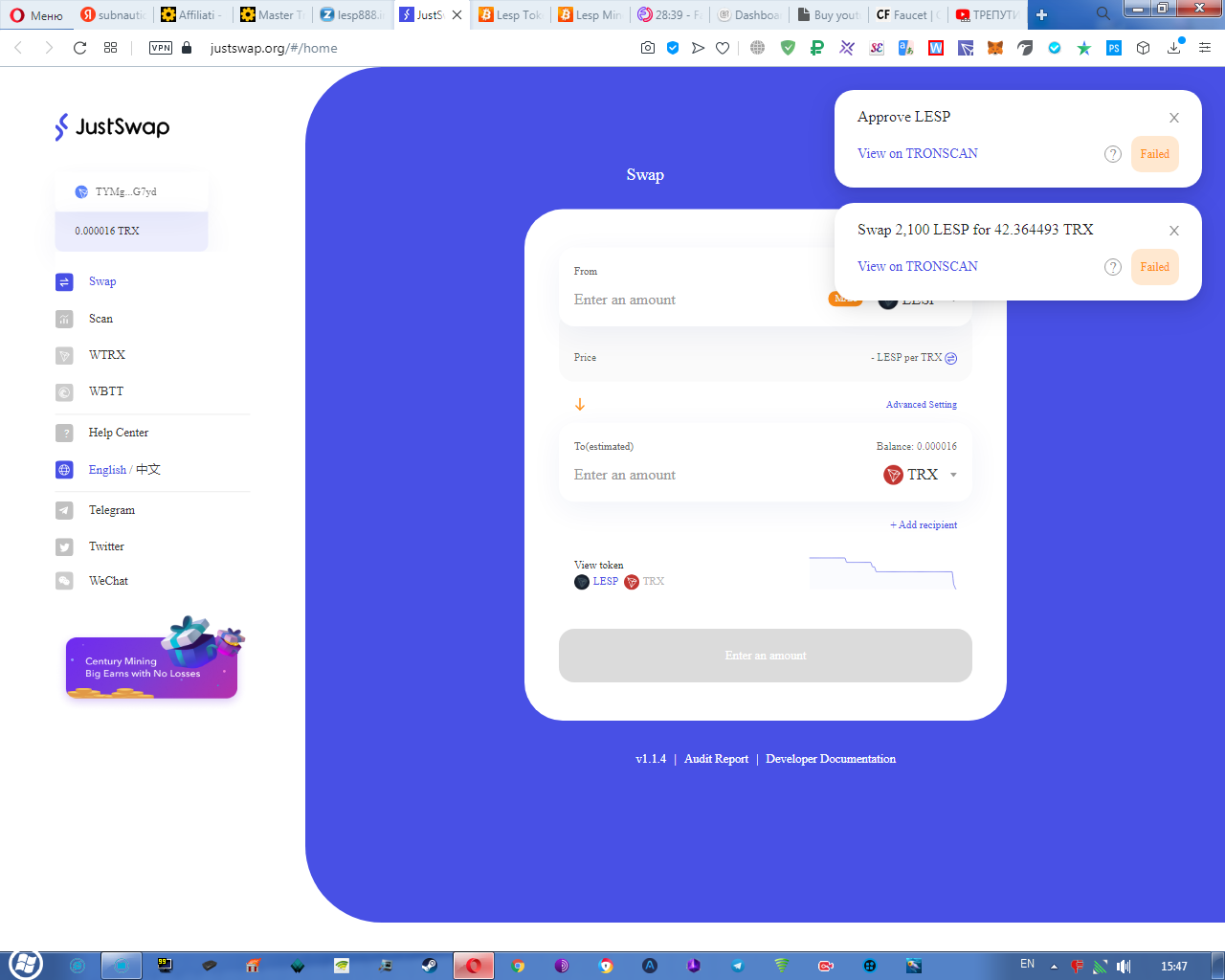The image size is (1225, 980).
Task: Close the Swap 2,100 LESP notification
Action: [x=1174, y=231]
